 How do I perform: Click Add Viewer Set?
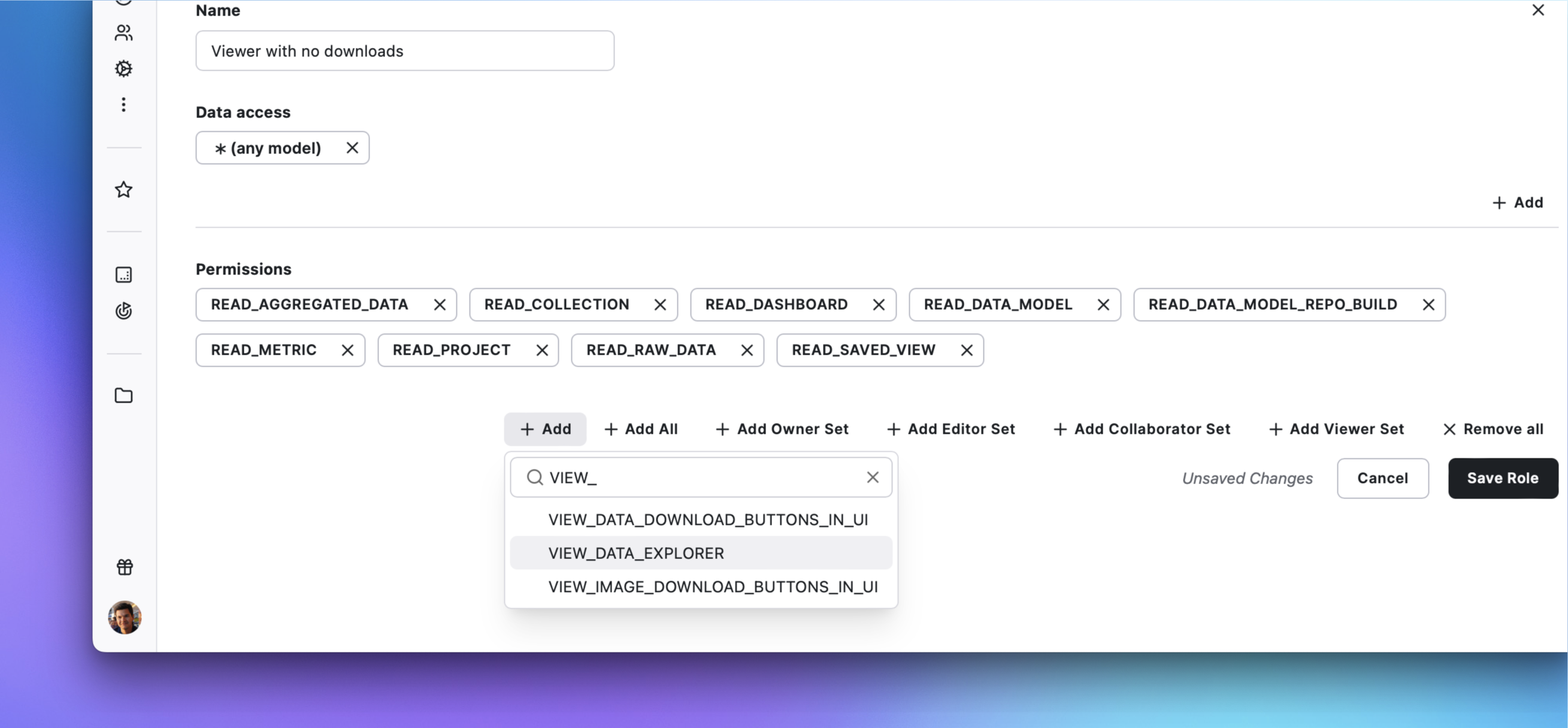pyautogui.click(x=1337, y=429)
